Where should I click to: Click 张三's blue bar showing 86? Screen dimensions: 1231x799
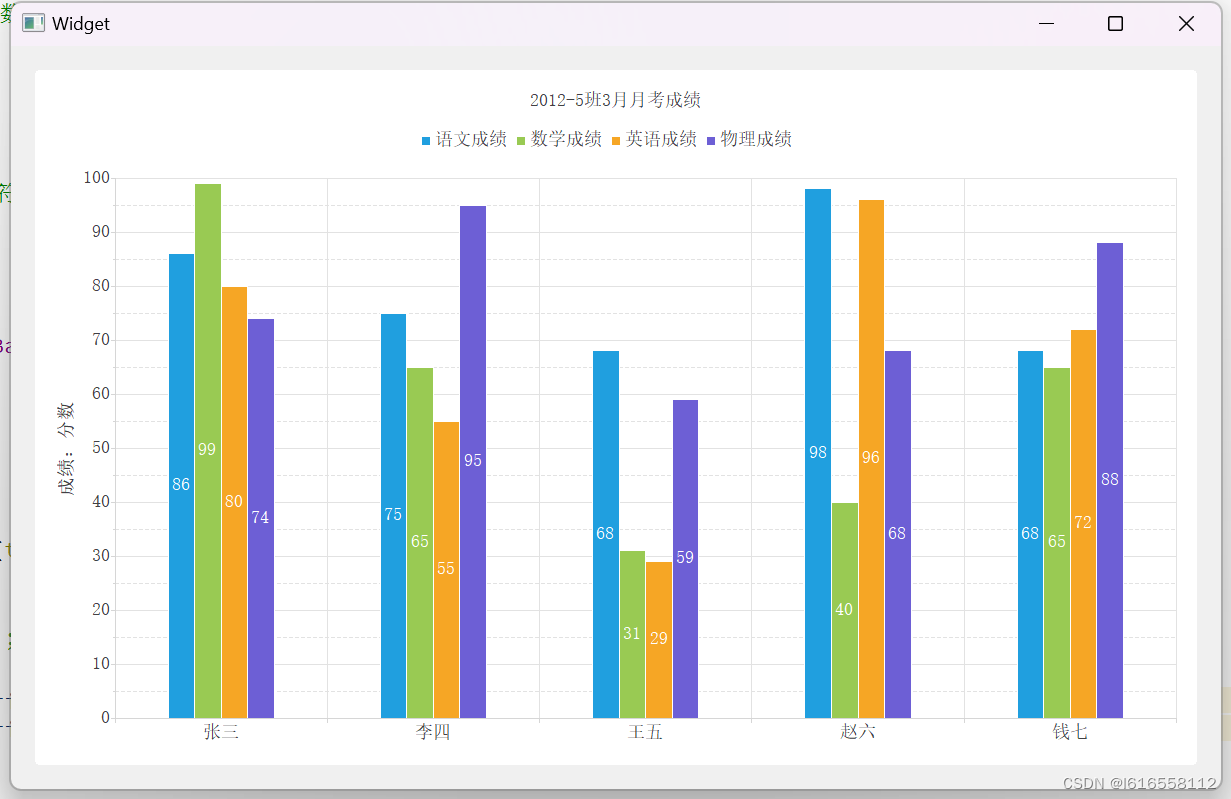180,480
